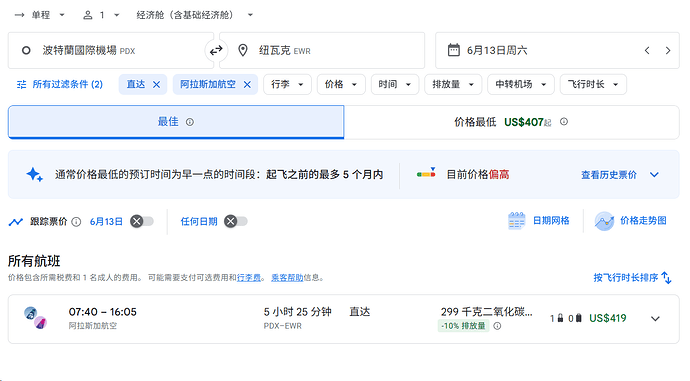The image size is (690, 381).
Task: Show info for 跟踪票价
Action: (76, 221)
